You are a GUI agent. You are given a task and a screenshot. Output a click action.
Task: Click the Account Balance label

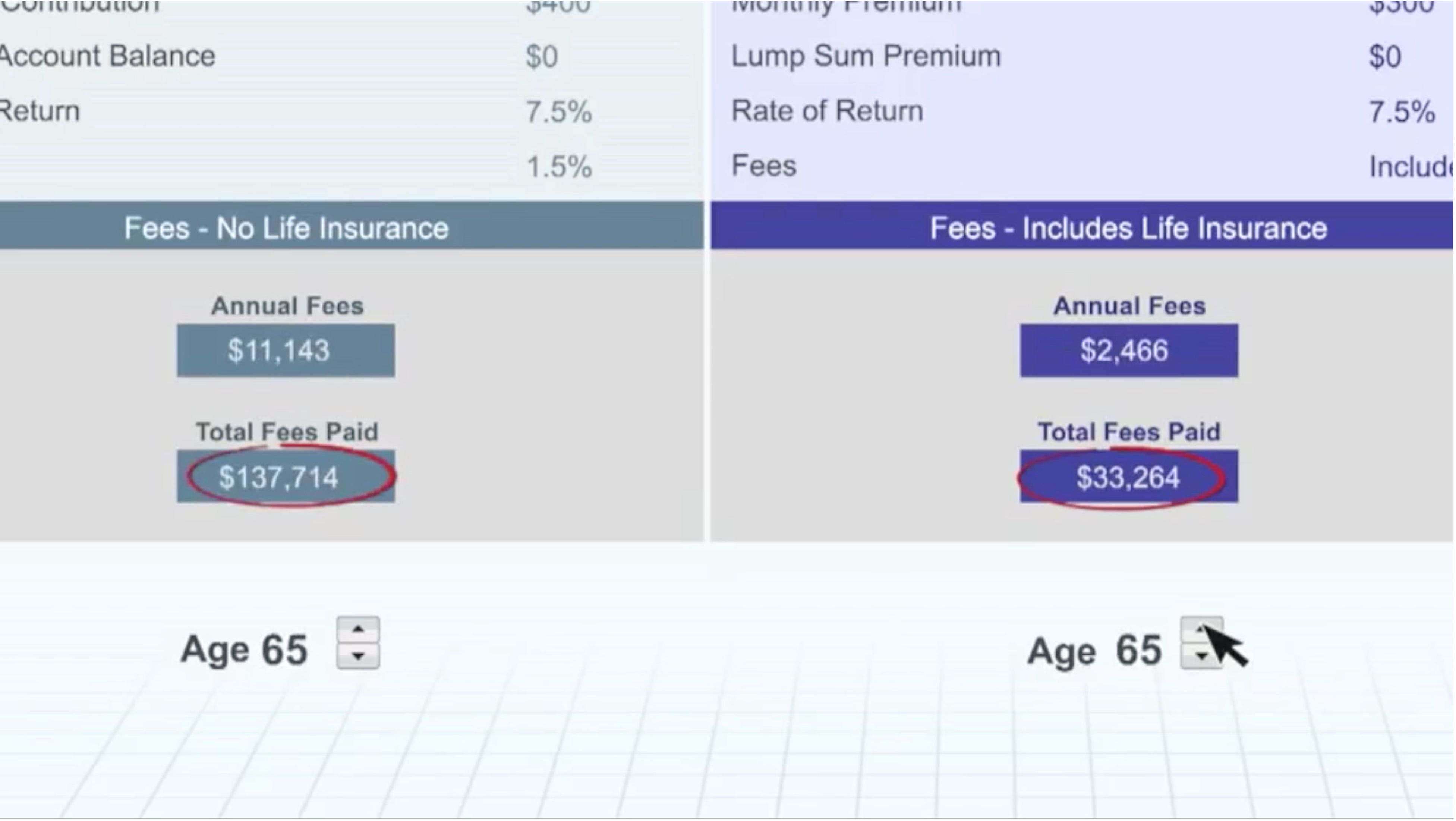[x=107, y=56]
